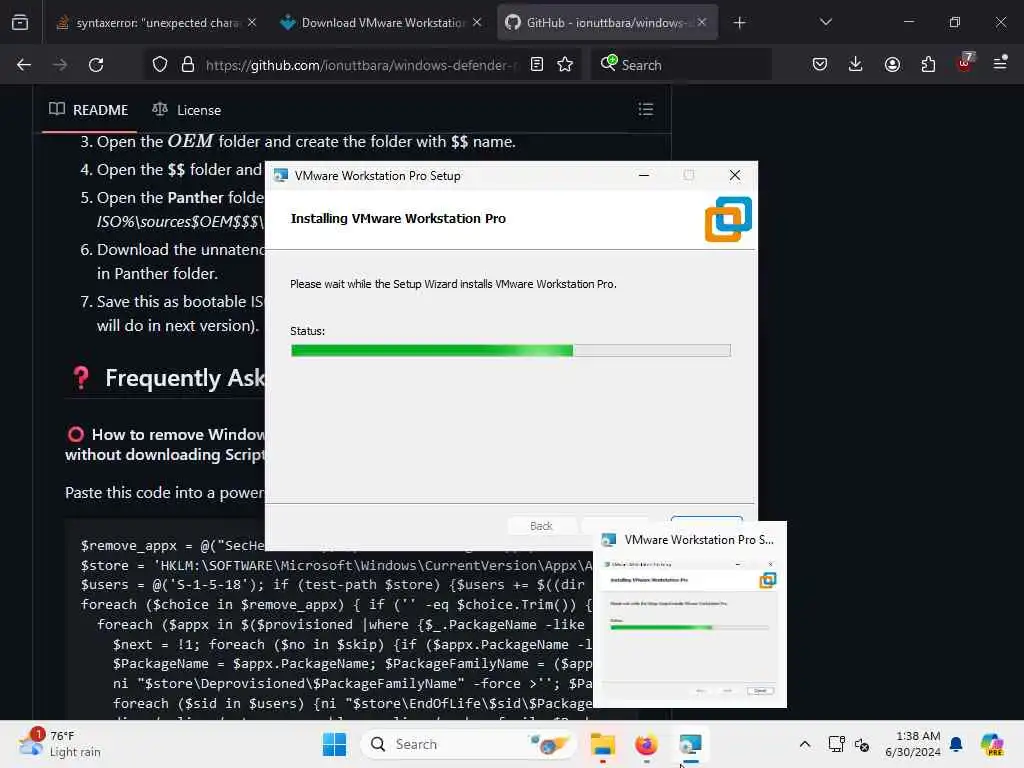This screenshot has width=1024, height=768.
Task: Go back with the browser back arrow
Action: point(24,65)
